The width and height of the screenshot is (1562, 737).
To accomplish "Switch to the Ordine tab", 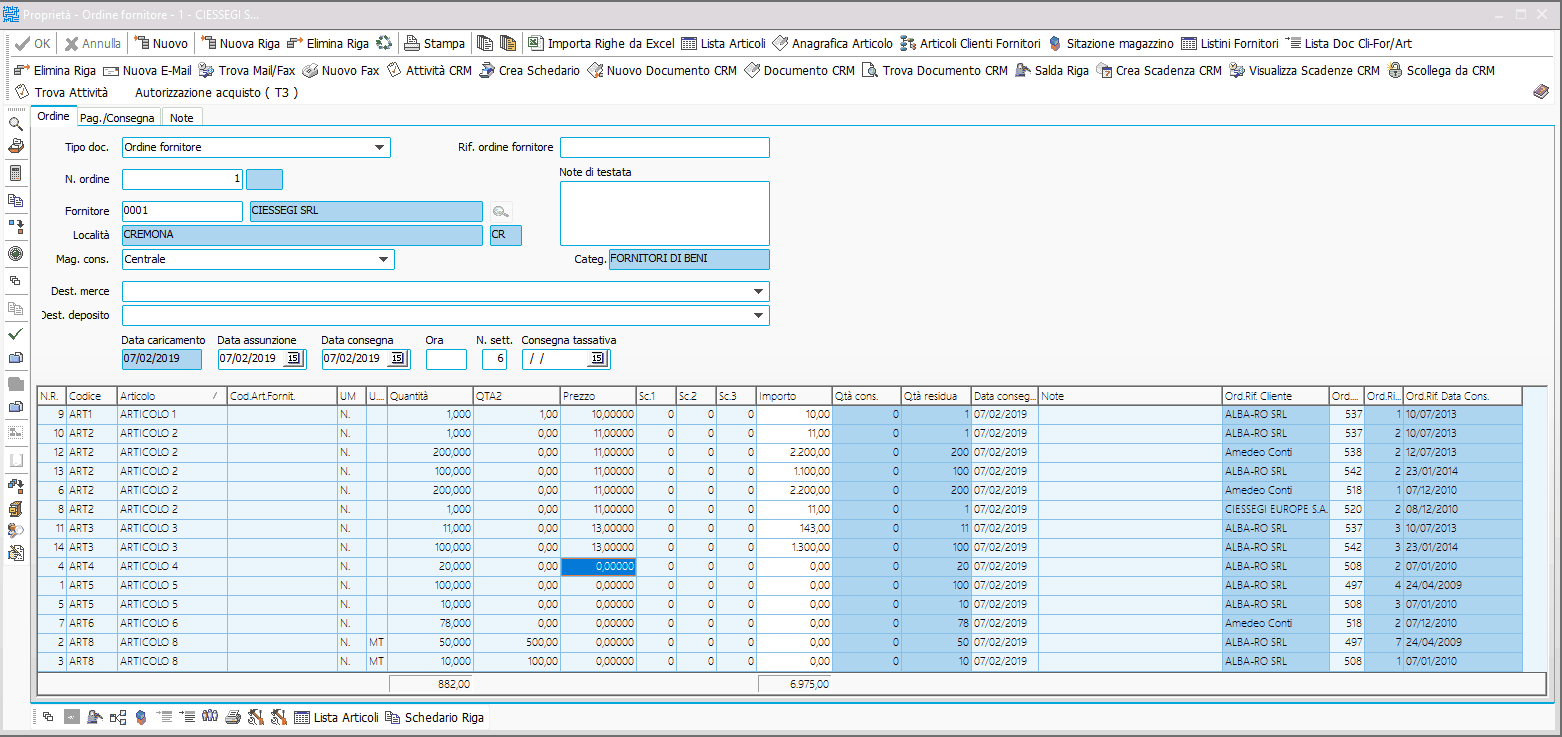I will pyautogui.click(x=54, y=117).
